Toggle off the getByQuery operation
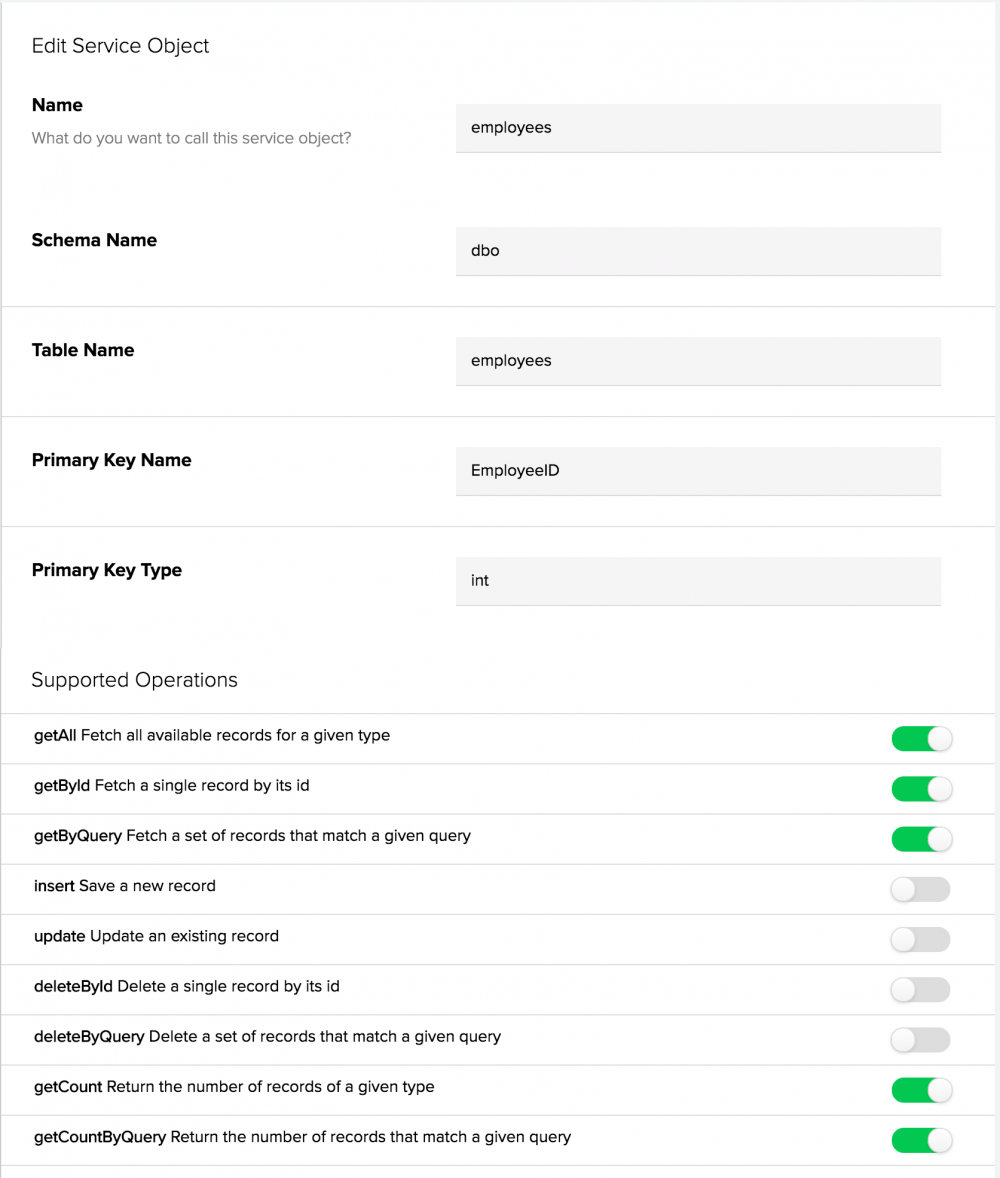The height and width of the screenshot is (1178, 1000). click(921, 839)
